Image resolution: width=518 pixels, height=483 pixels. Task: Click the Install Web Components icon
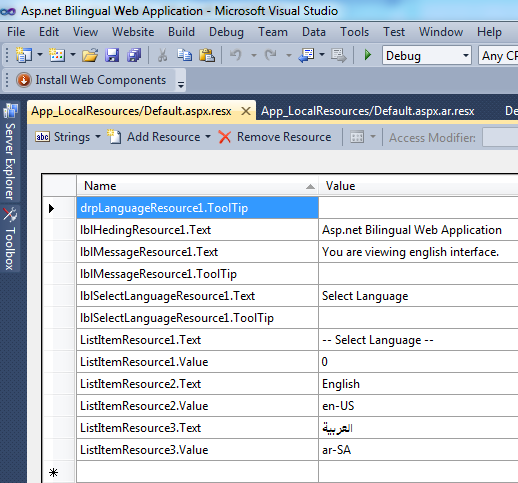[x=24, y=80]
